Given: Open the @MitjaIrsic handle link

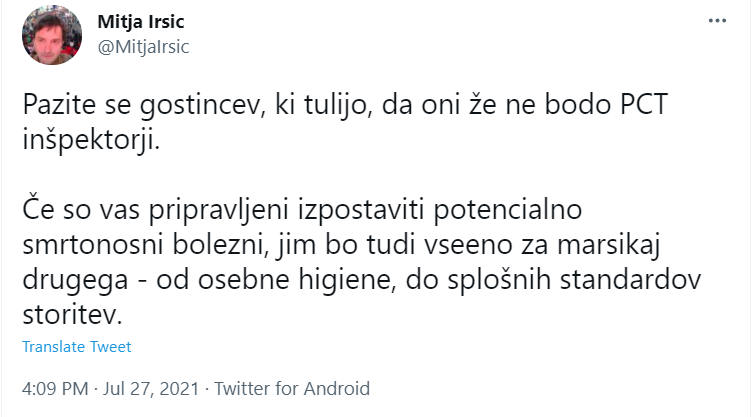Looking at the screenshot, I should coord(143,47).
